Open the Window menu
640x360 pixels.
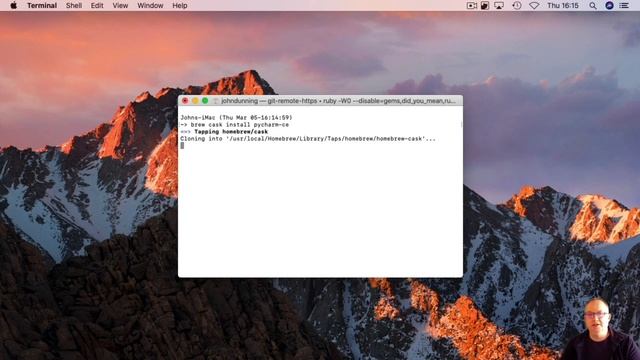pyautogui.click(x=150, y=5)
